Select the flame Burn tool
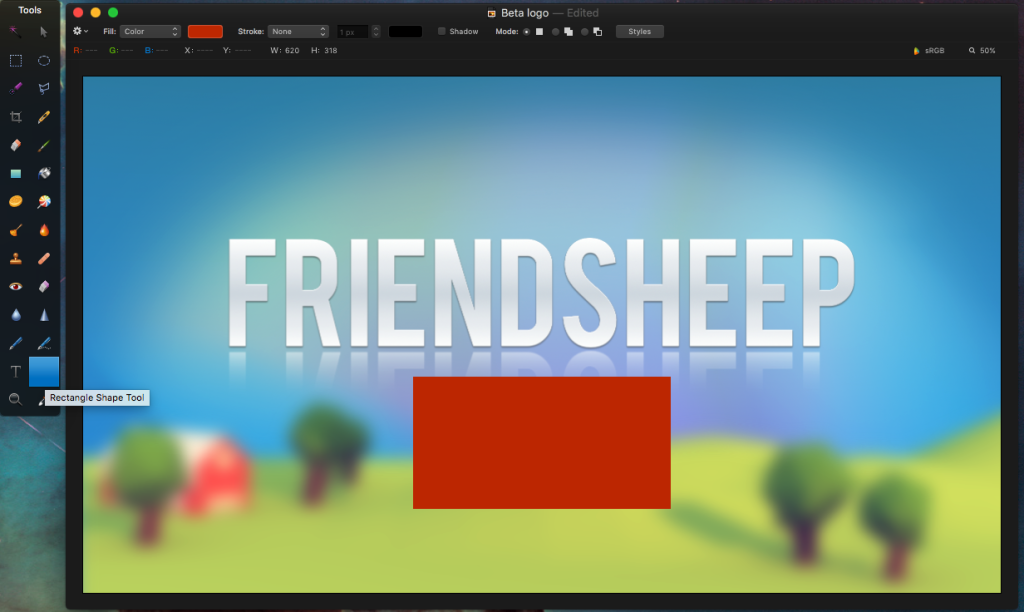This screenshot has width=1024, height=612. tap(44, 230)
